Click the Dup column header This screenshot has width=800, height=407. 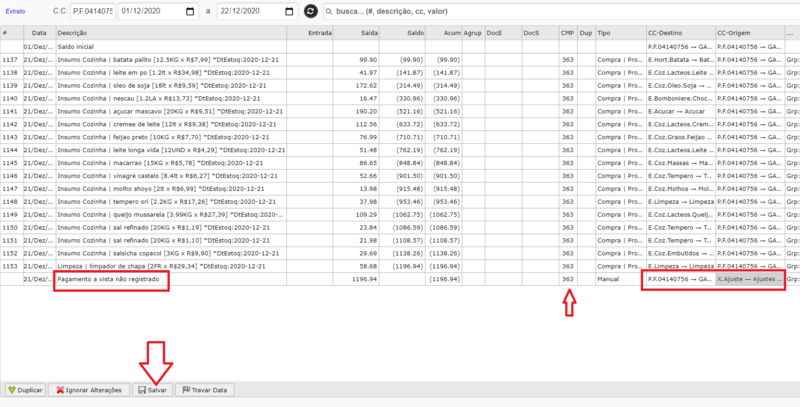coord(586,33)
